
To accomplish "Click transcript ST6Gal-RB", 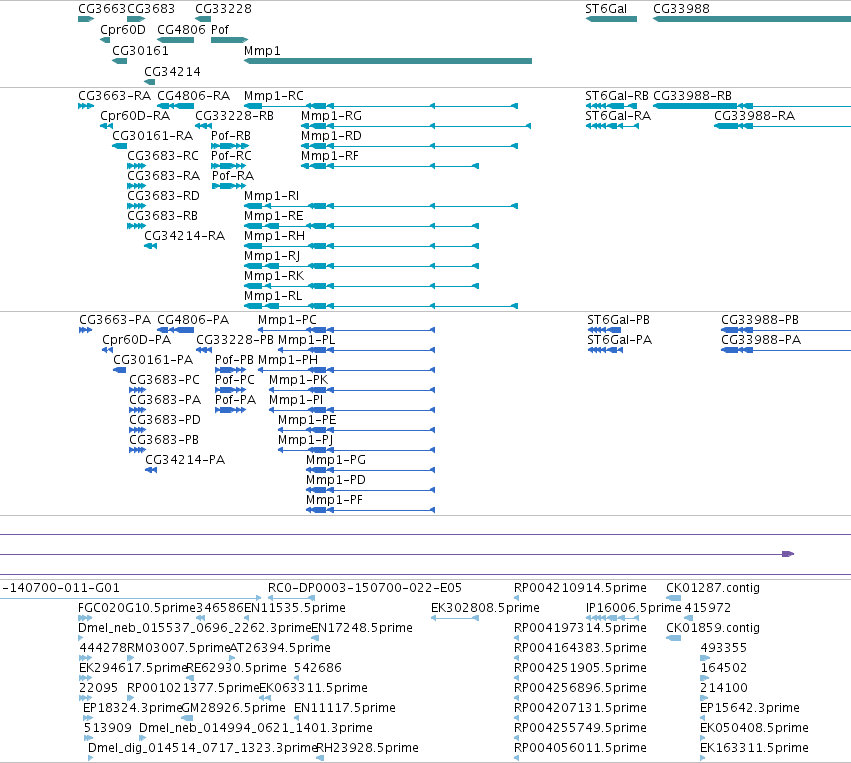I will click(612, 106).
